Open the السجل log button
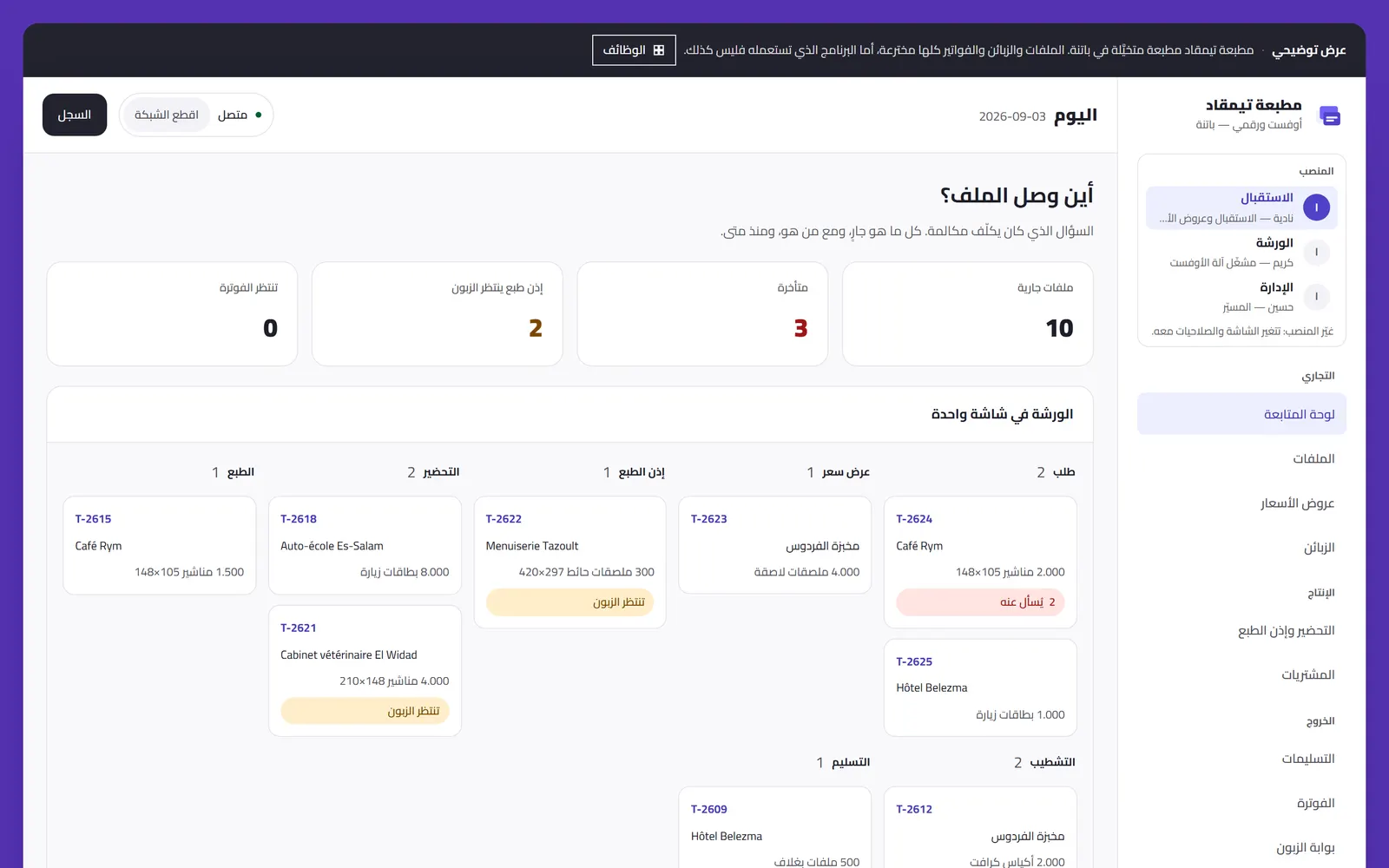This screenshot has width=1389, height=868. tap(75, 115)
